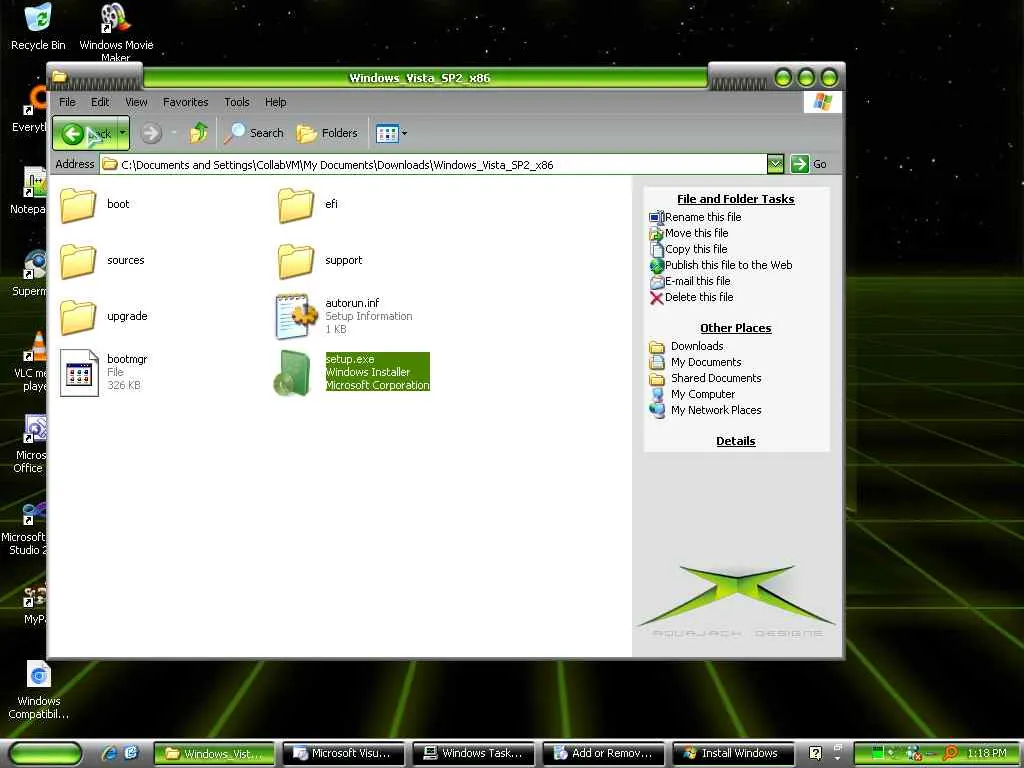1024x768 pixels.
Task: Select the support folder
Action: (x=320, y=261)
